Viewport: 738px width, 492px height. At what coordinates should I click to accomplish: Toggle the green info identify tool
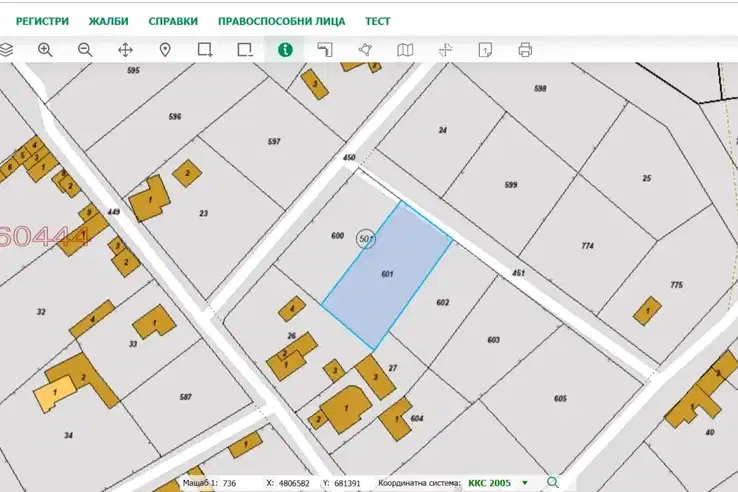pyautogui.click(x=285, y=49)
